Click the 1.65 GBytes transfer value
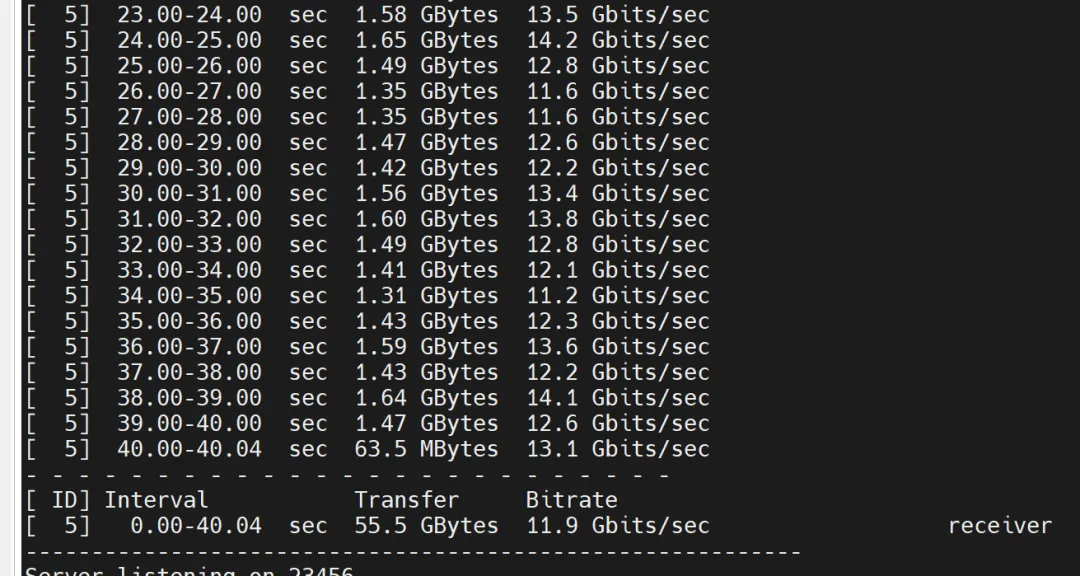 click(426, 41)
